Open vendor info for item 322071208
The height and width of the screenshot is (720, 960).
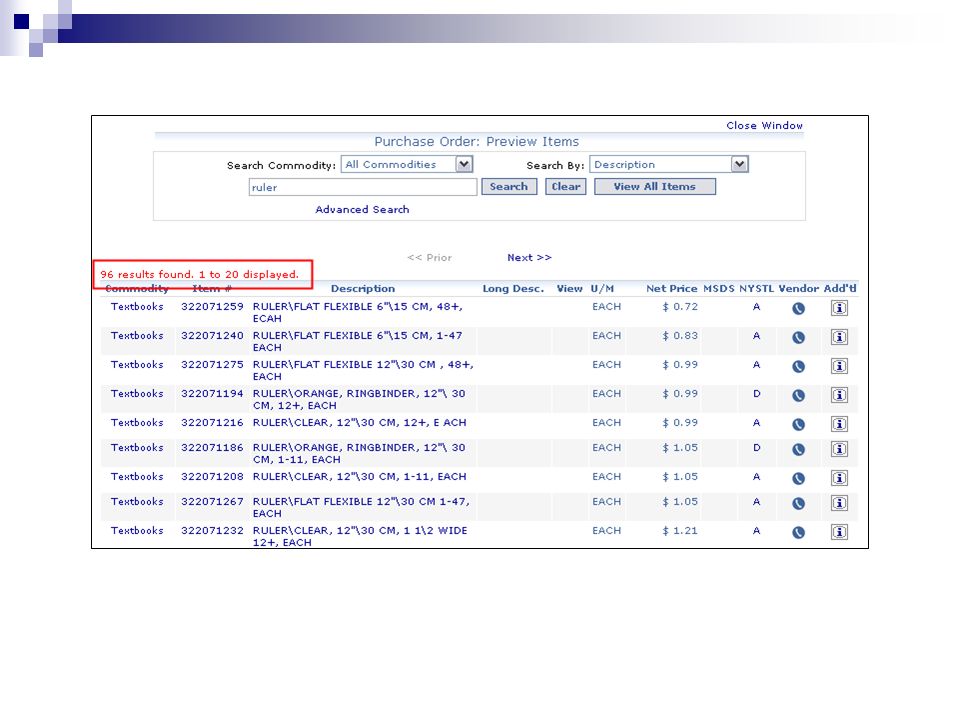pos(798,478)
